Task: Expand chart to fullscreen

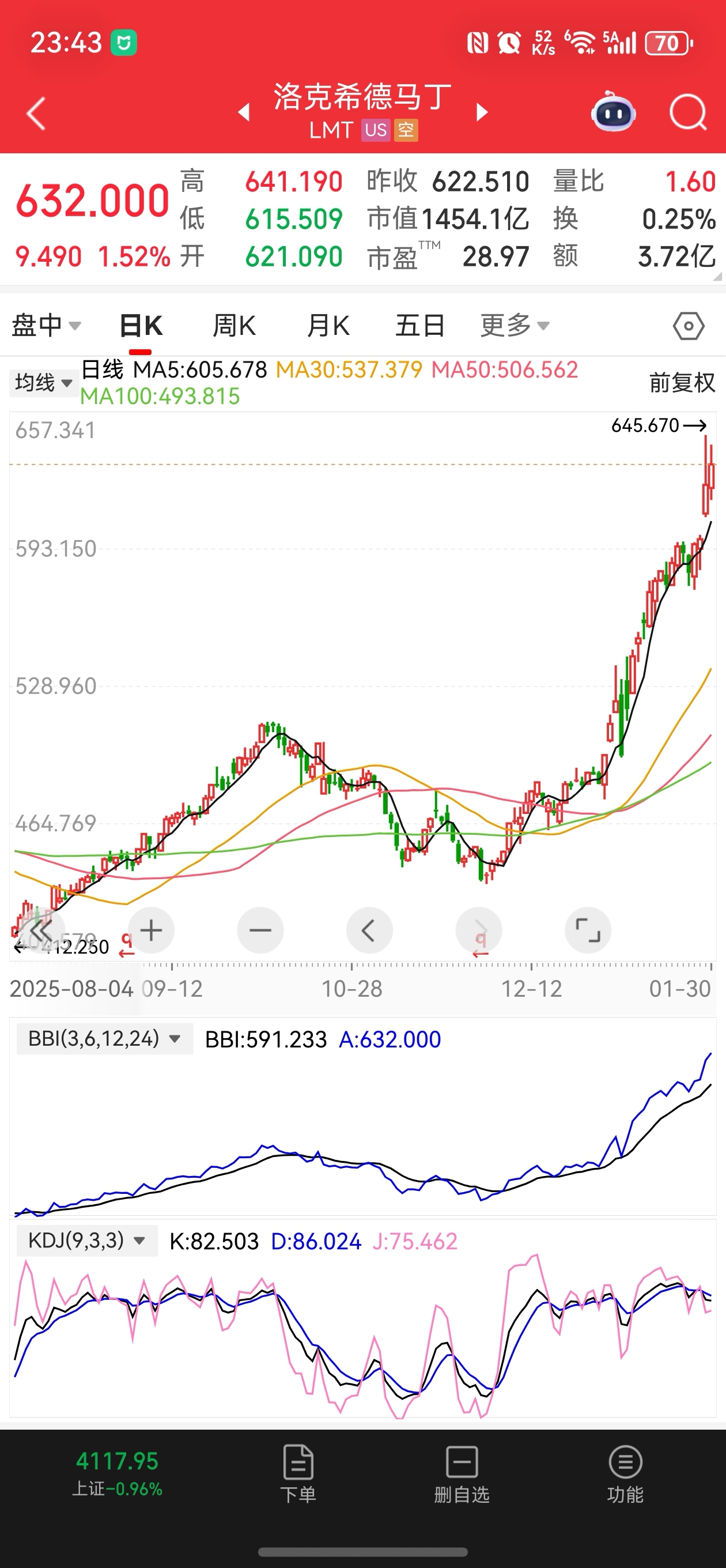Action: click(x=588, y=930)
